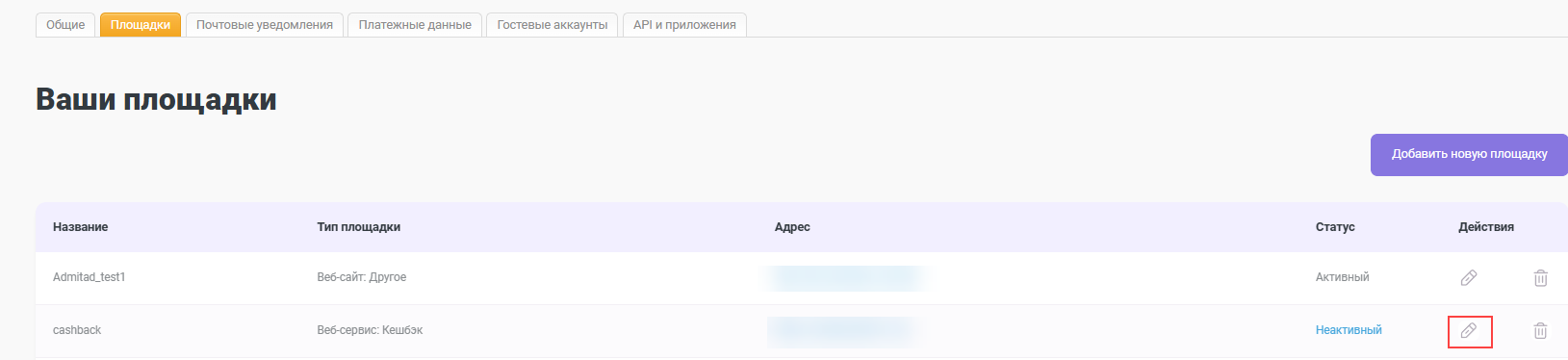Open the Общие tab
Screen dimensions: 1568x360
point(65,25)
